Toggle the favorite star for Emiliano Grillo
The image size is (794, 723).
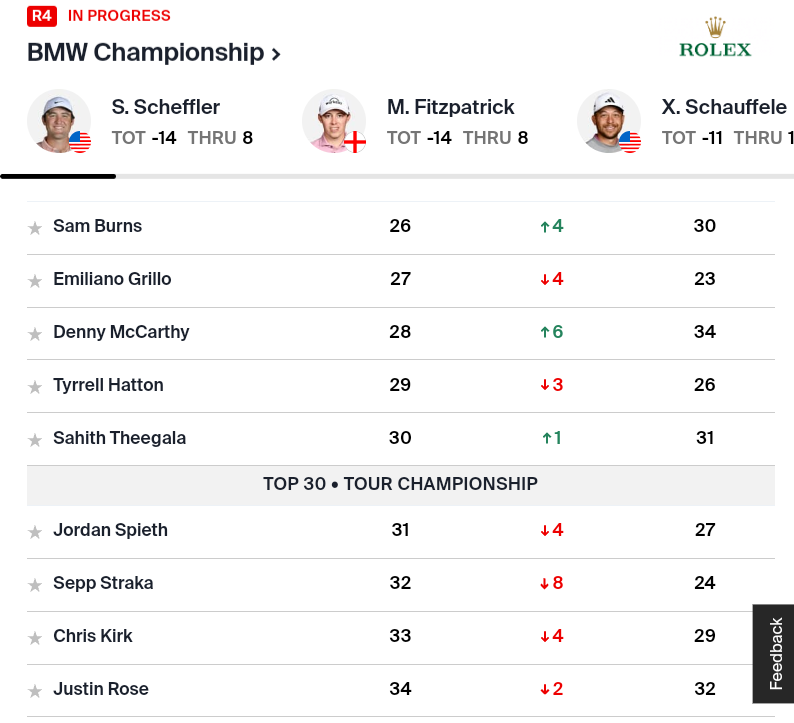35,281
